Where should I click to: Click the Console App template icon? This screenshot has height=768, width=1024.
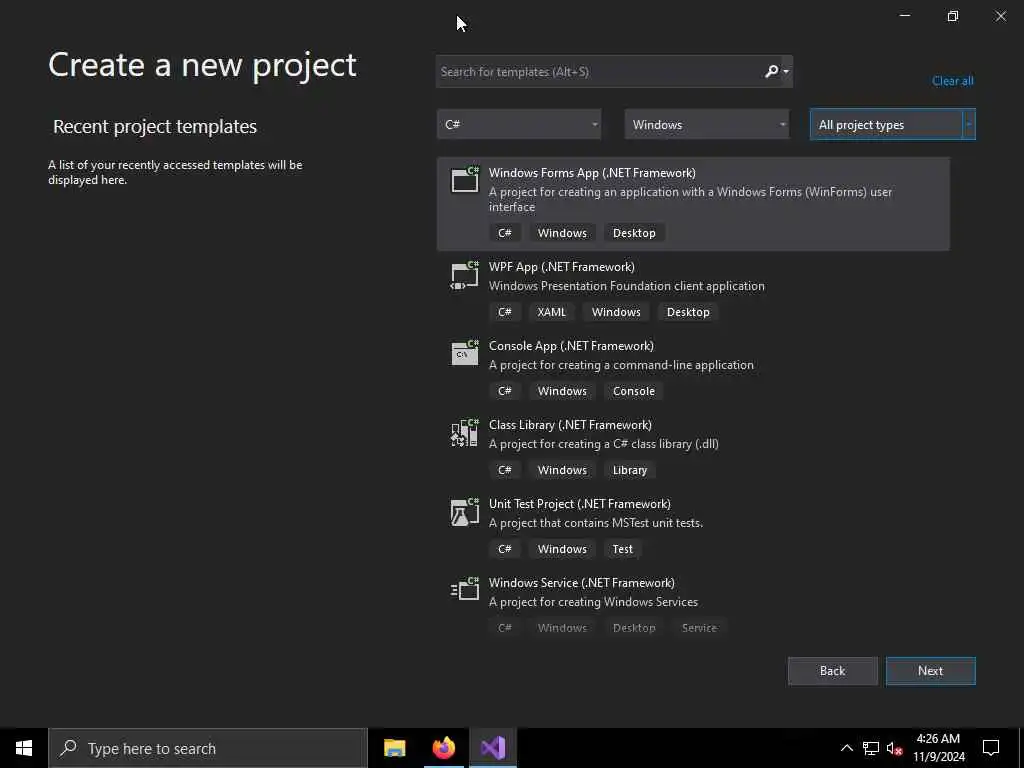[465, 353]
